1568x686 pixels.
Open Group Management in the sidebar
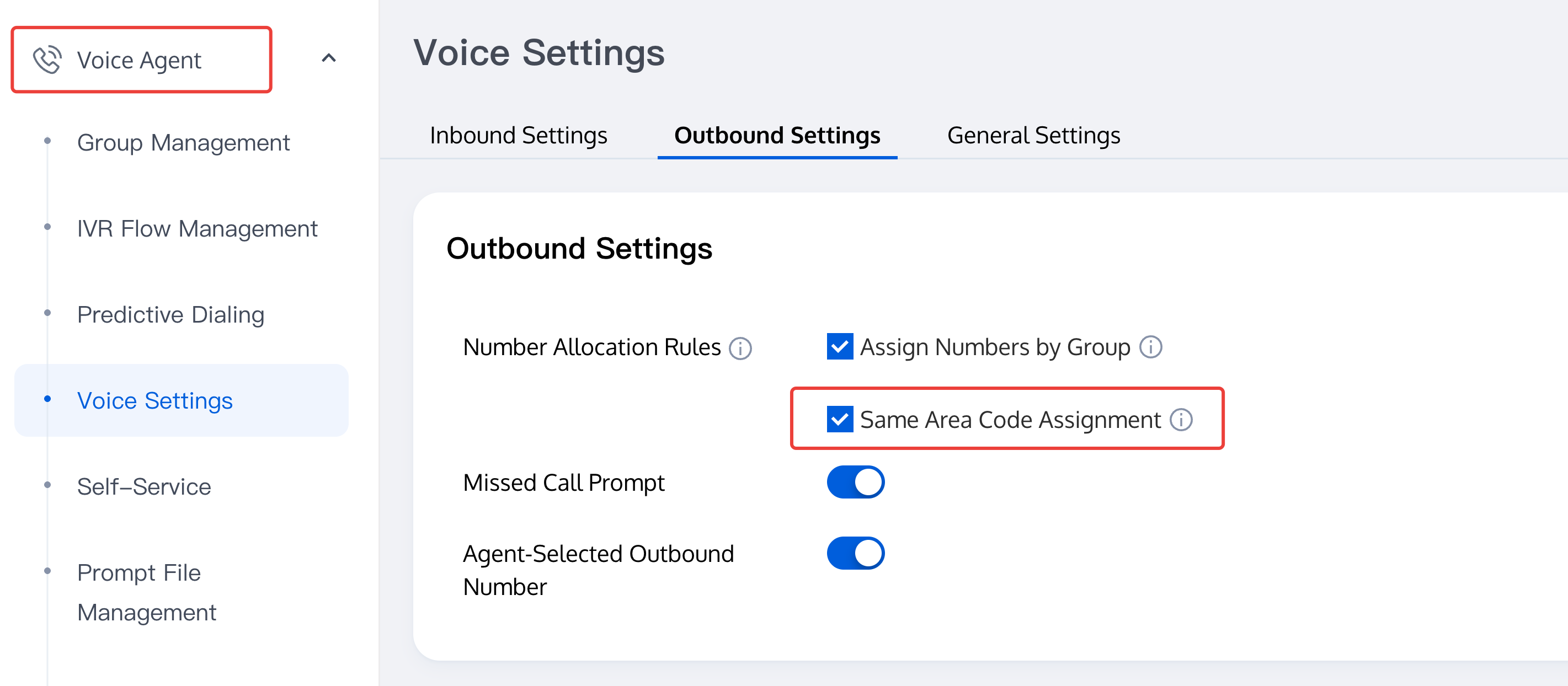coord(183,142)
